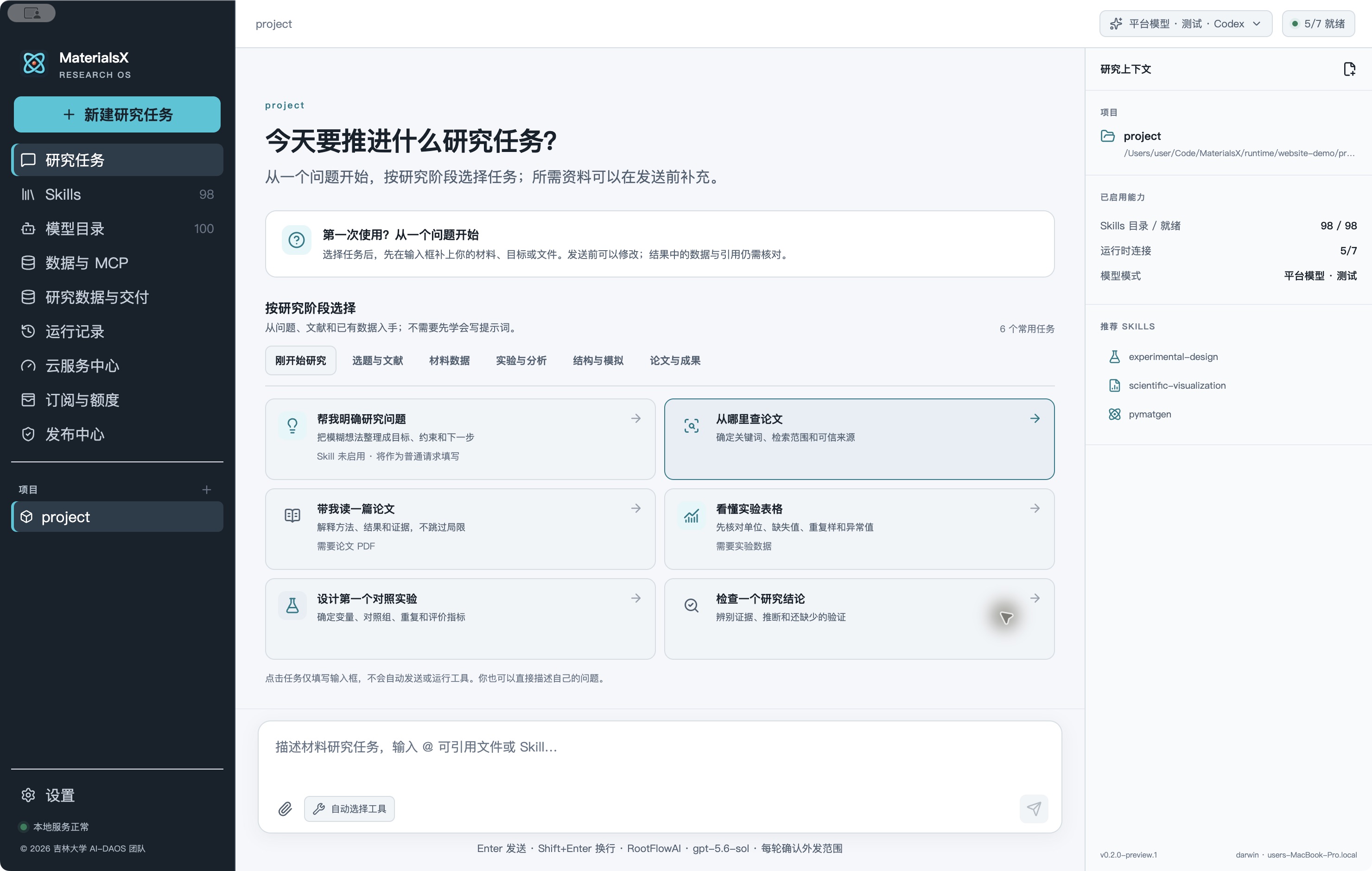
Task: Switch to the 论文与成果 tab
Action: click(x=675, y=360)
